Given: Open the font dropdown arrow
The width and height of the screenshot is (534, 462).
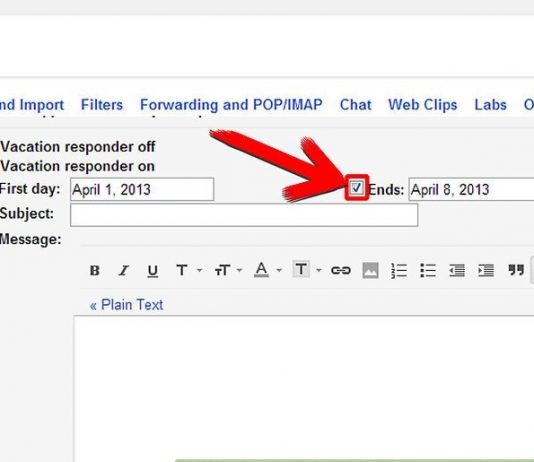Looking at the screenshot, I should point(200,270).
